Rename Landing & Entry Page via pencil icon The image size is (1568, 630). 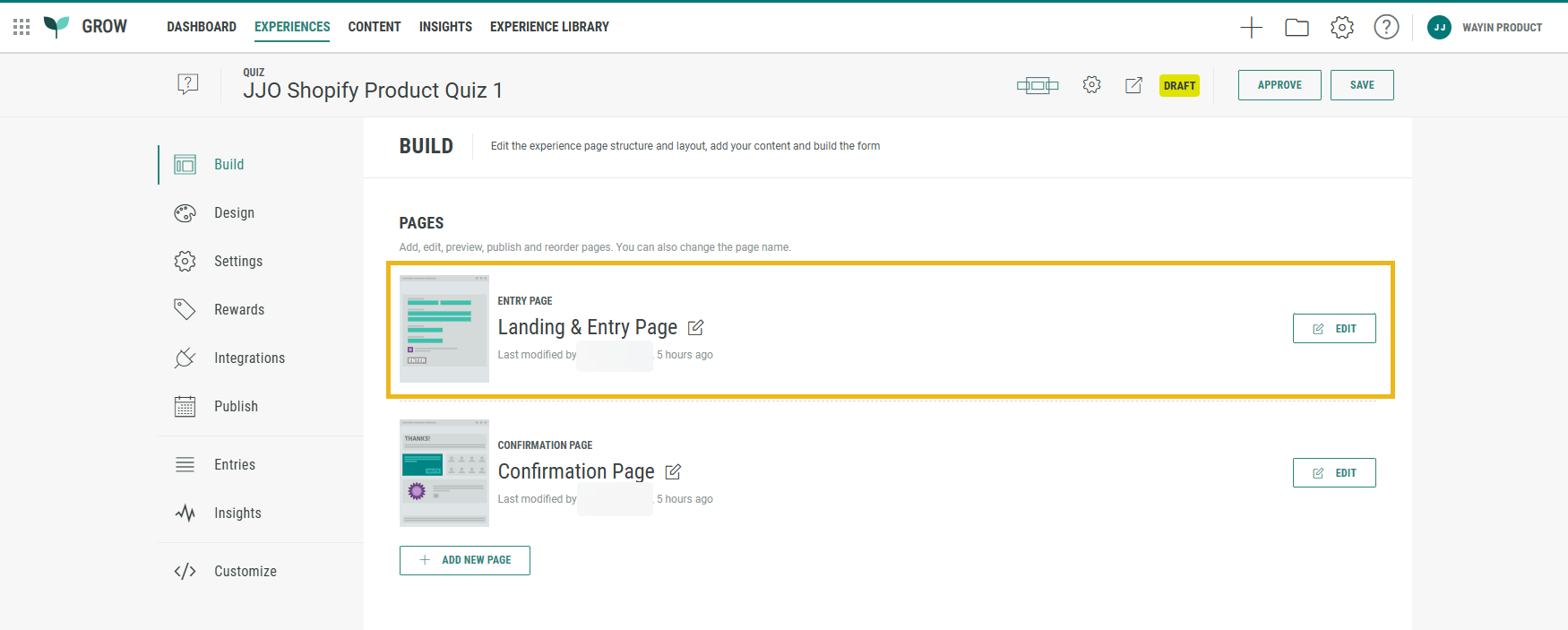tap(695, 328)
